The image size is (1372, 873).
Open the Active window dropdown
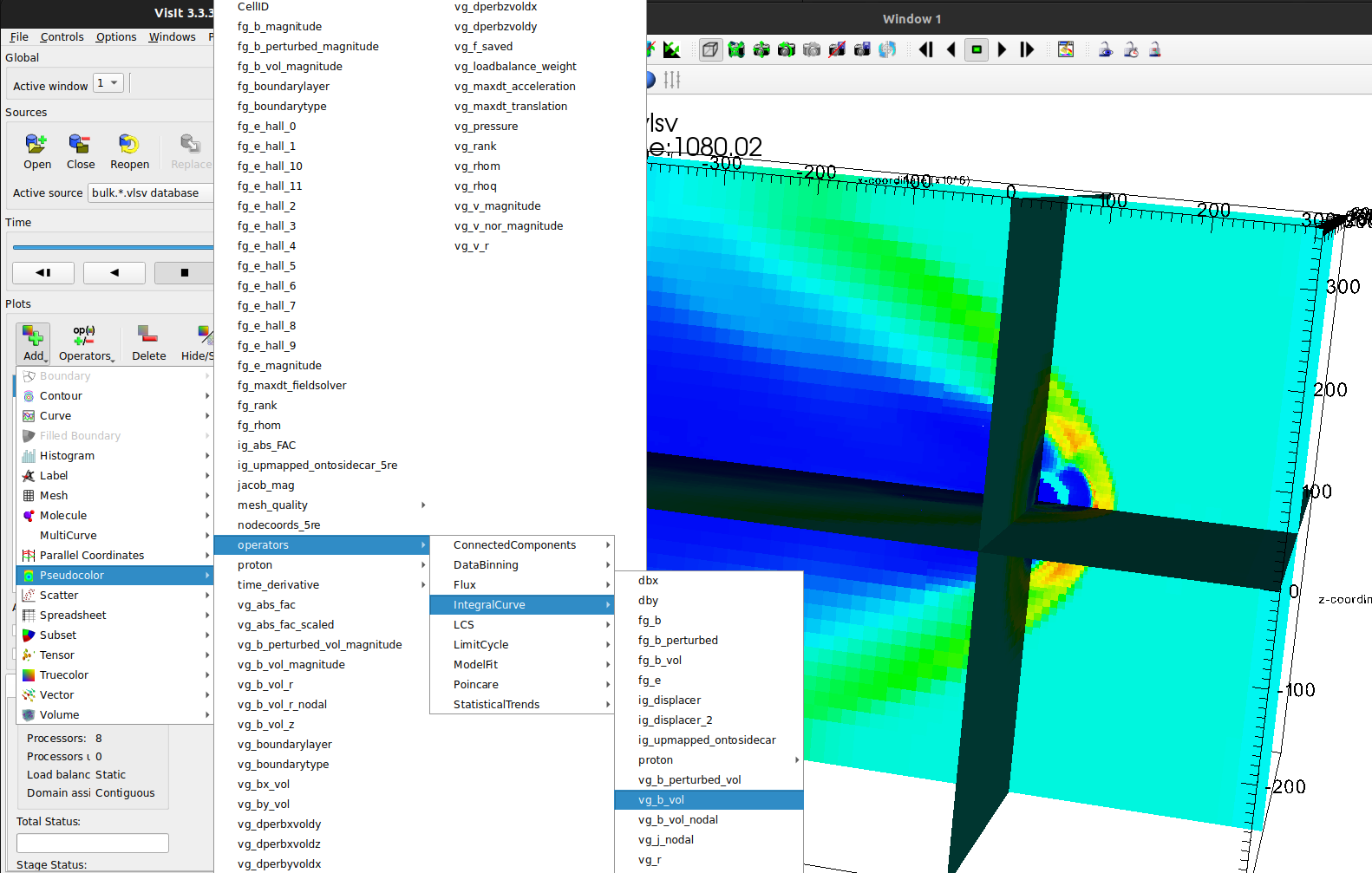click(x=108, y=83)
